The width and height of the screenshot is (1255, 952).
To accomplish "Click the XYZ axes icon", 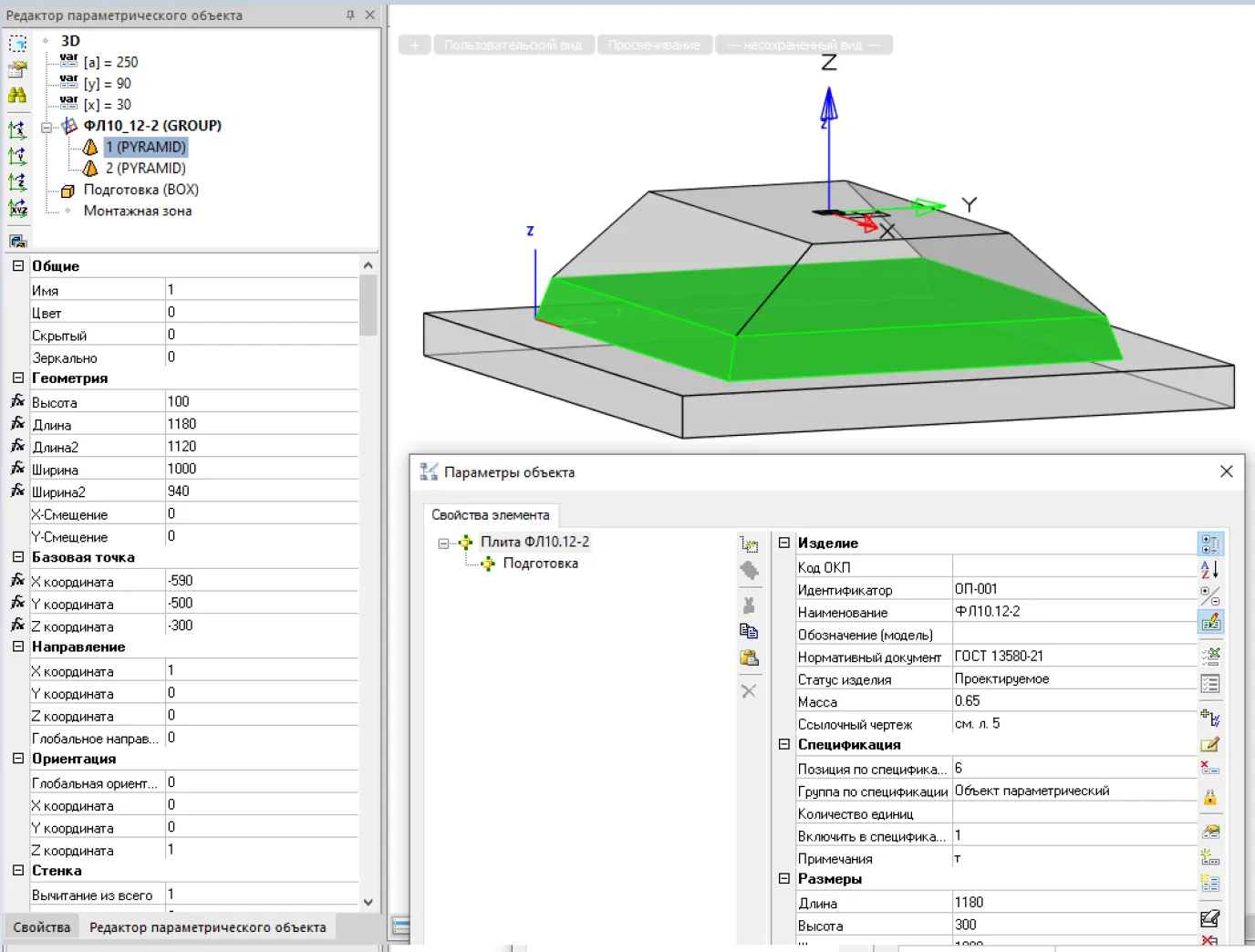I will [x=17, y=208].
